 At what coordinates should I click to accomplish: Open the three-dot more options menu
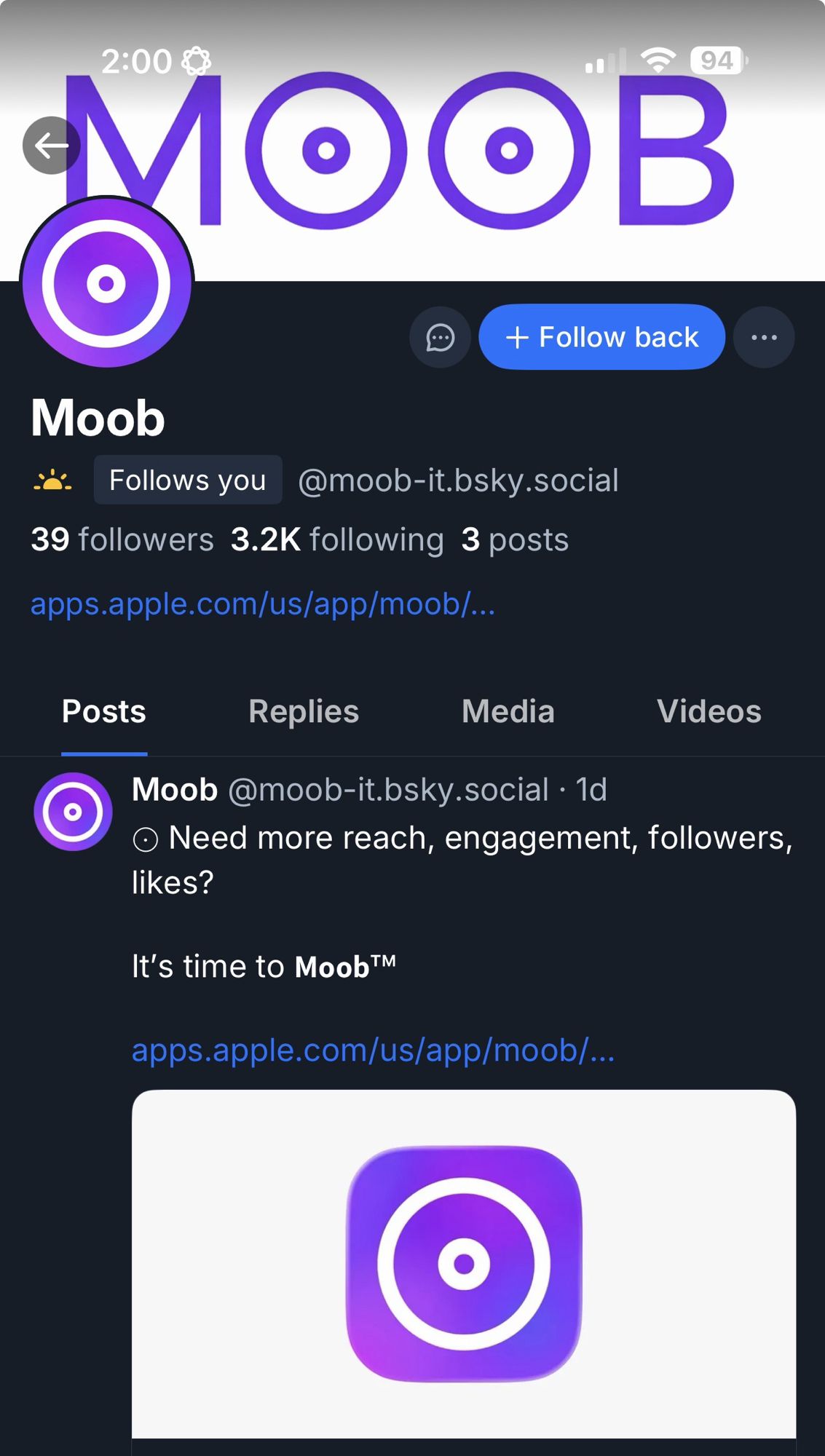tap(764, 337)
